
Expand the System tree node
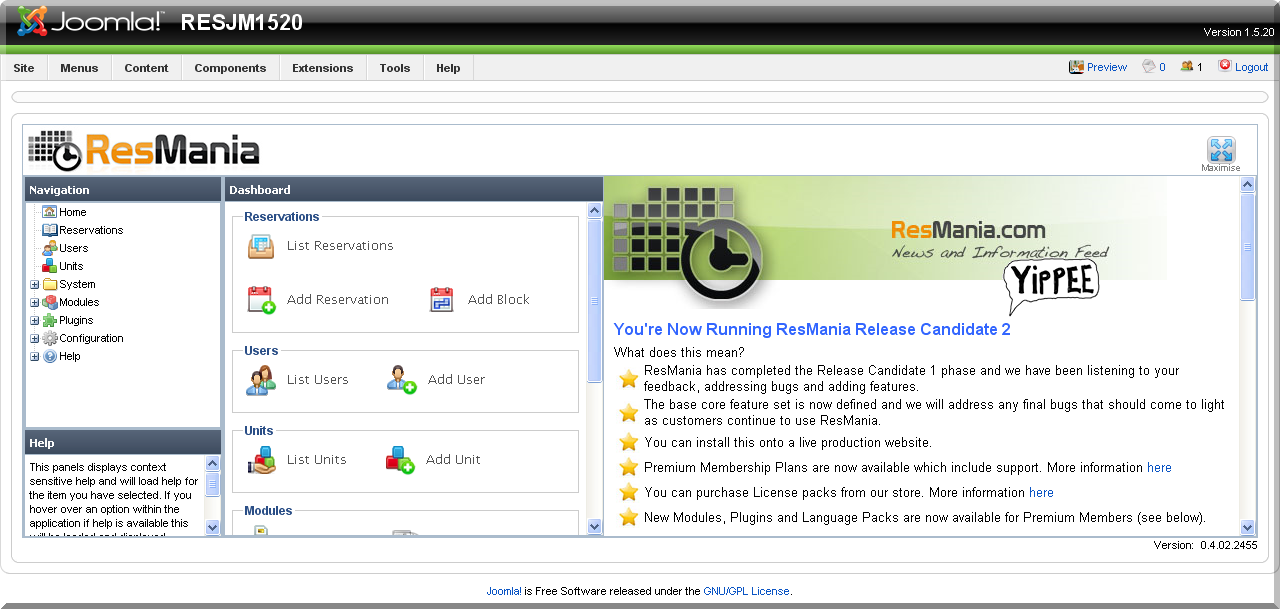(x=35, y=285)
